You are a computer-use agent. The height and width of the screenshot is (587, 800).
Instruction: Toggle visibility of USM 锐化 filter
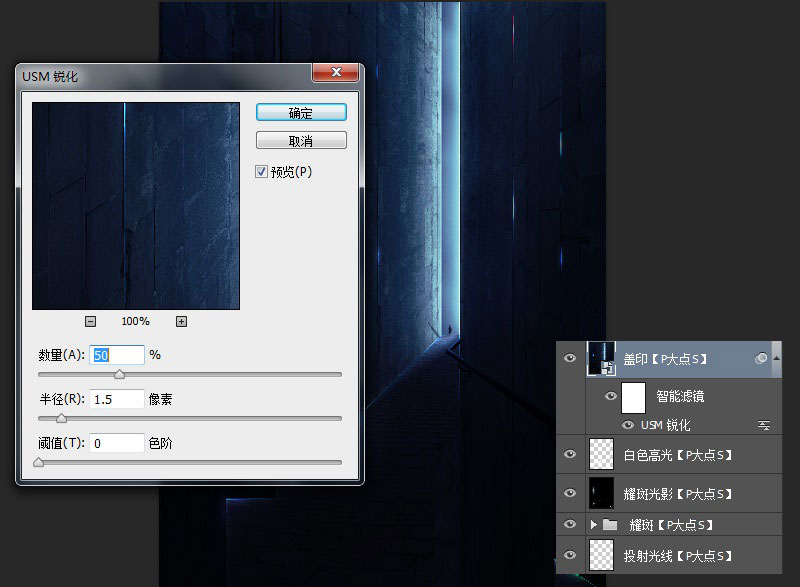pos(628,425)
